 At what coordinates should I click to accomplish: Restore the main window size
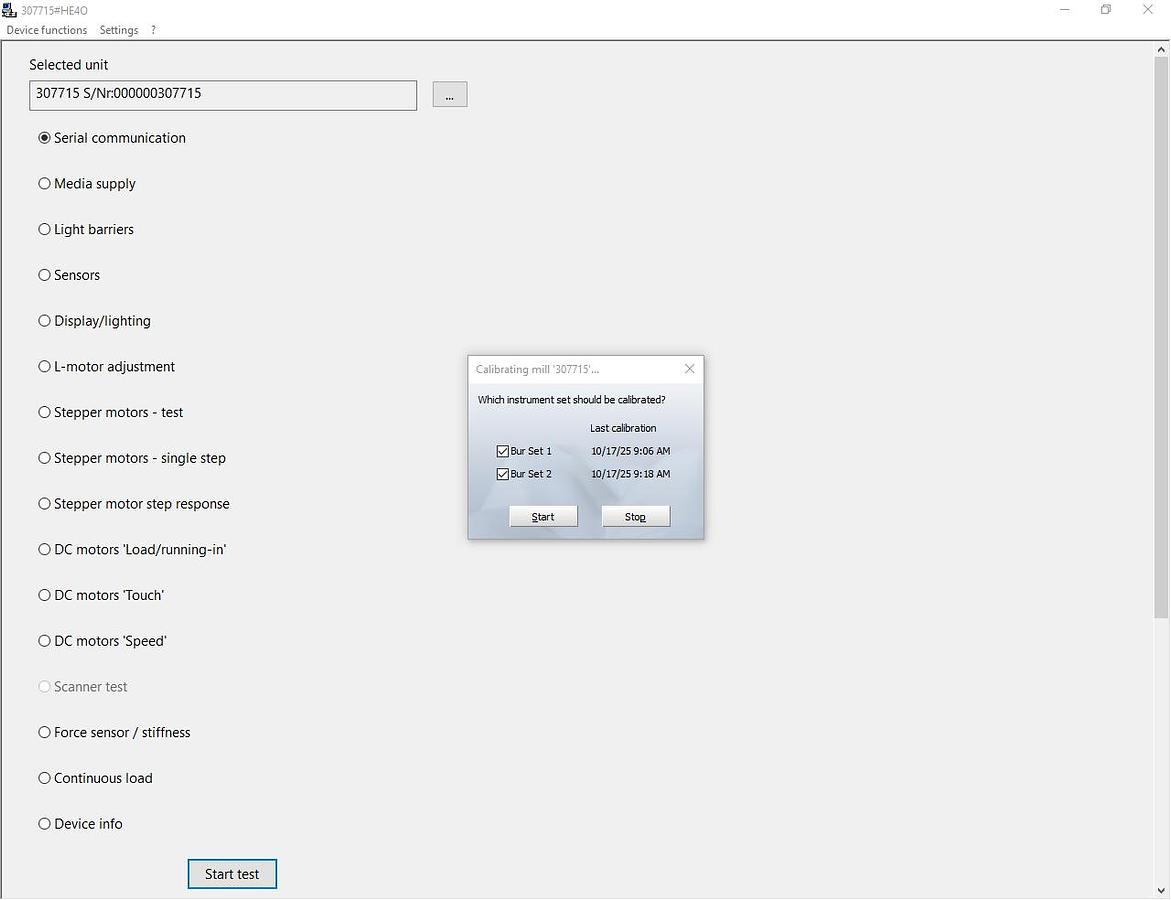point(1105,10)
